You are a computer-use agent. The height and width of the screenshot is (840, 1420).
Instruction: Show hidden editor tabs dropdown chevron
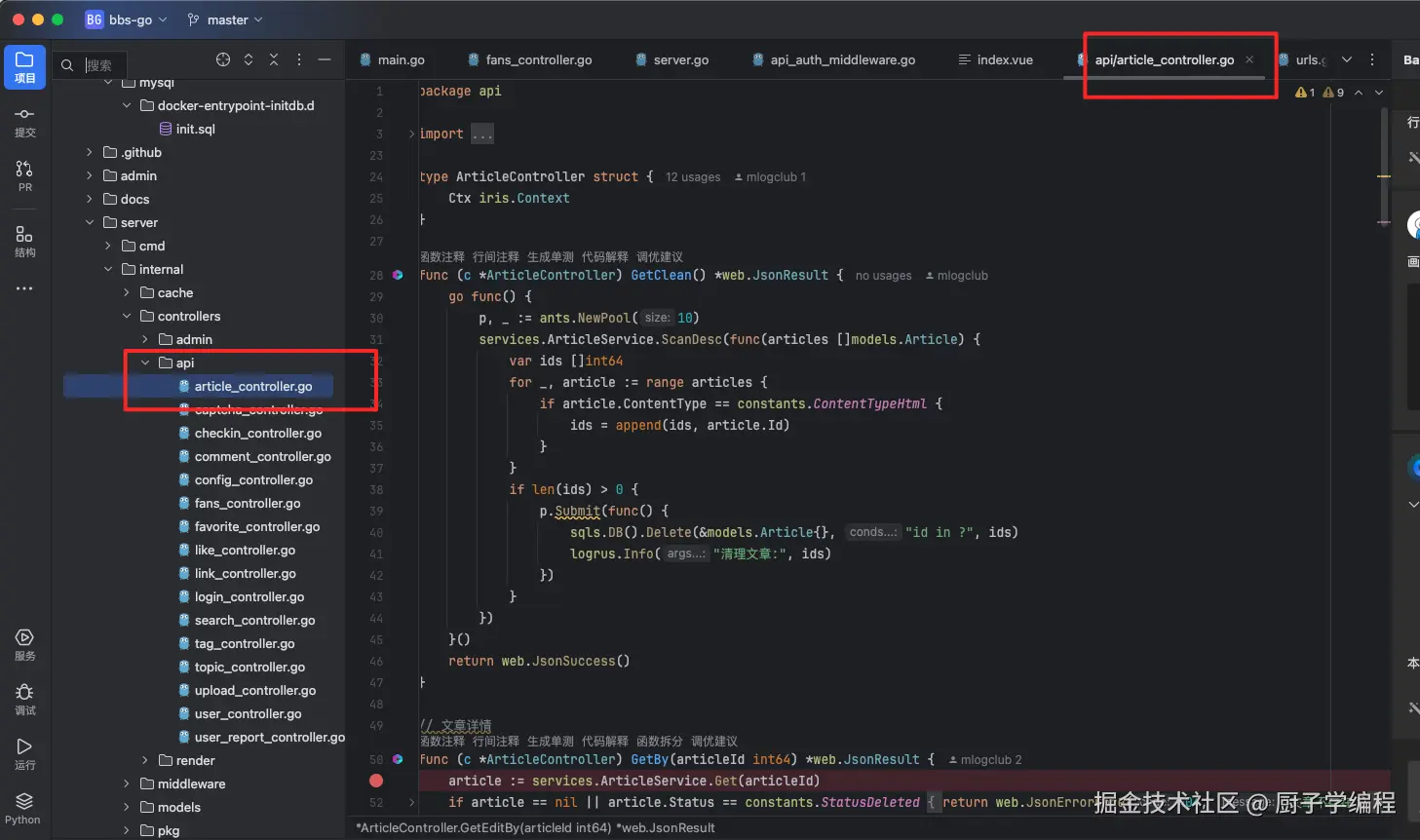coord(1347,59)
